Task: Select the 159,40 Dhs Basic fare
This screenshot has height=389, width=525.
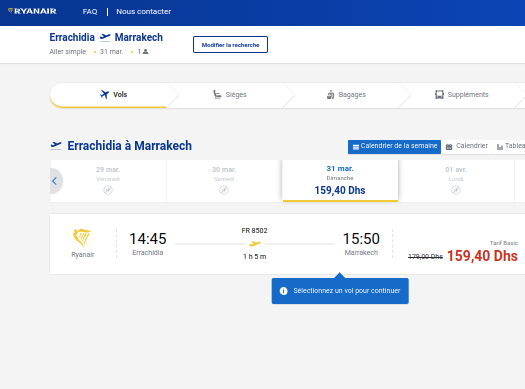Action: pyautogui.click(x=482, y=256)
